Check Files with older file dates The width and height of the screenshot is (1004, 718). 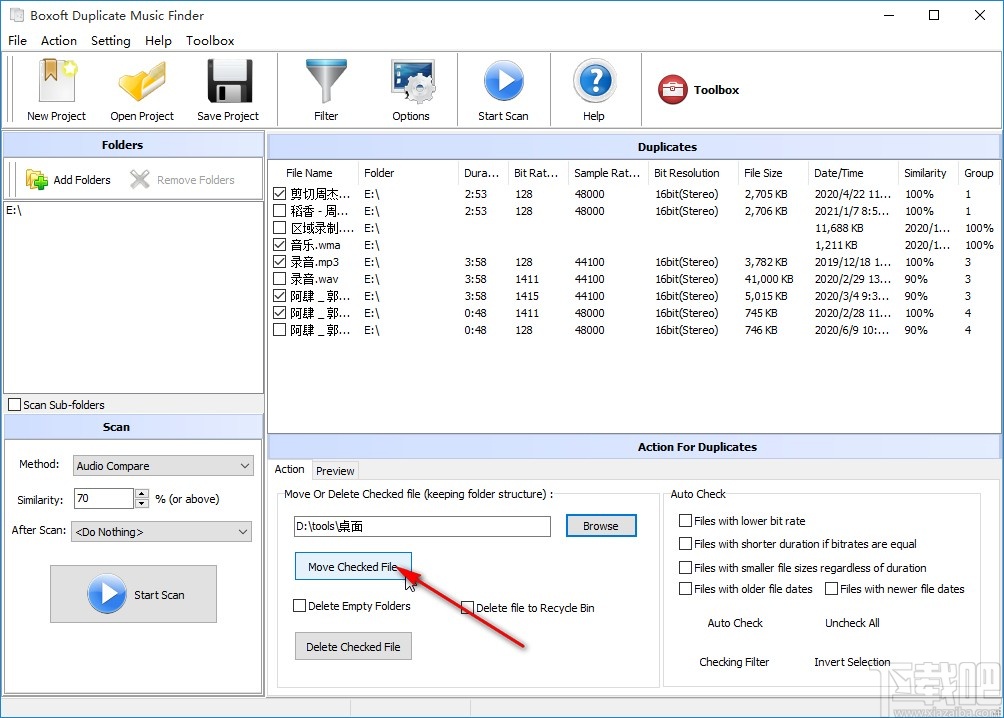(x=685, y=589)
